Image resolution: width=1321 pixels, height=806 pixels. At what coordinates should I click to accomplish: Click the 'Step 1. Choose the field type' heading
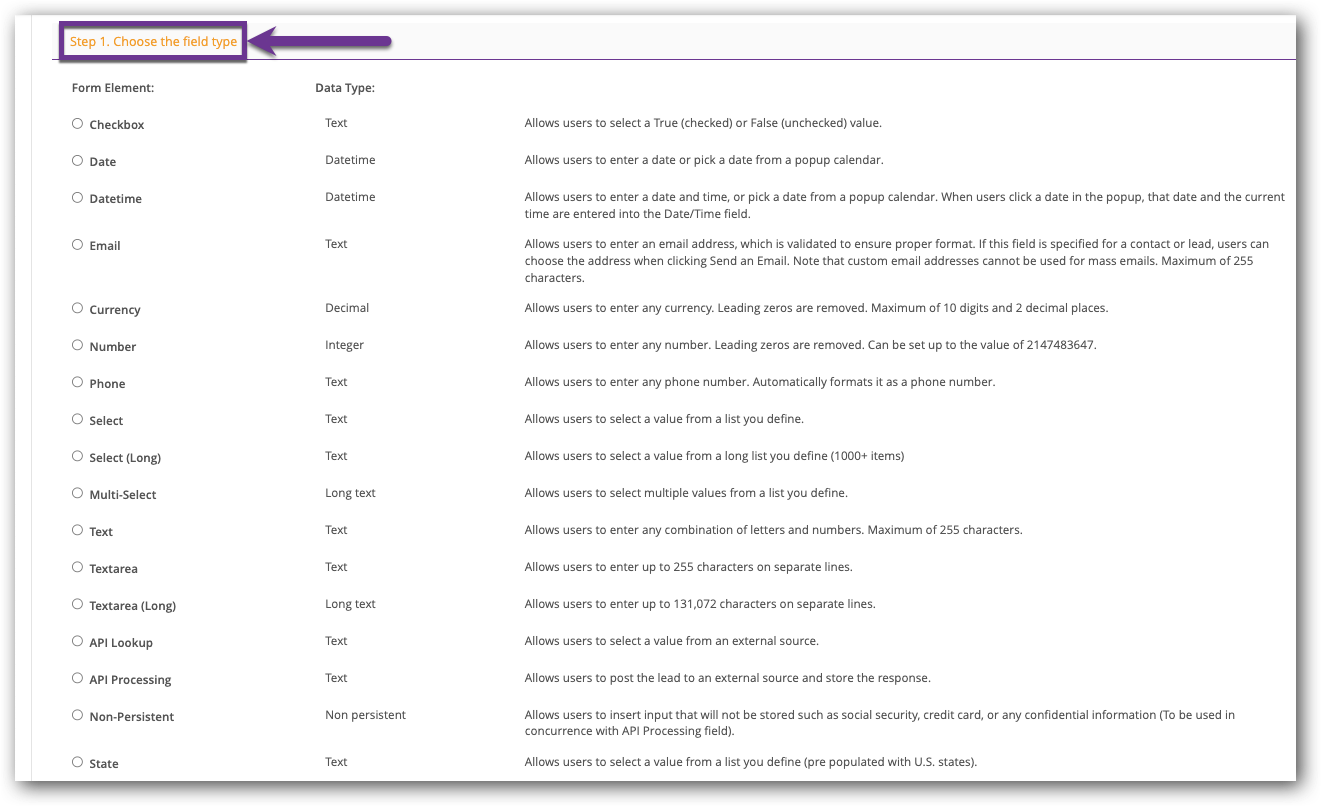153,42
